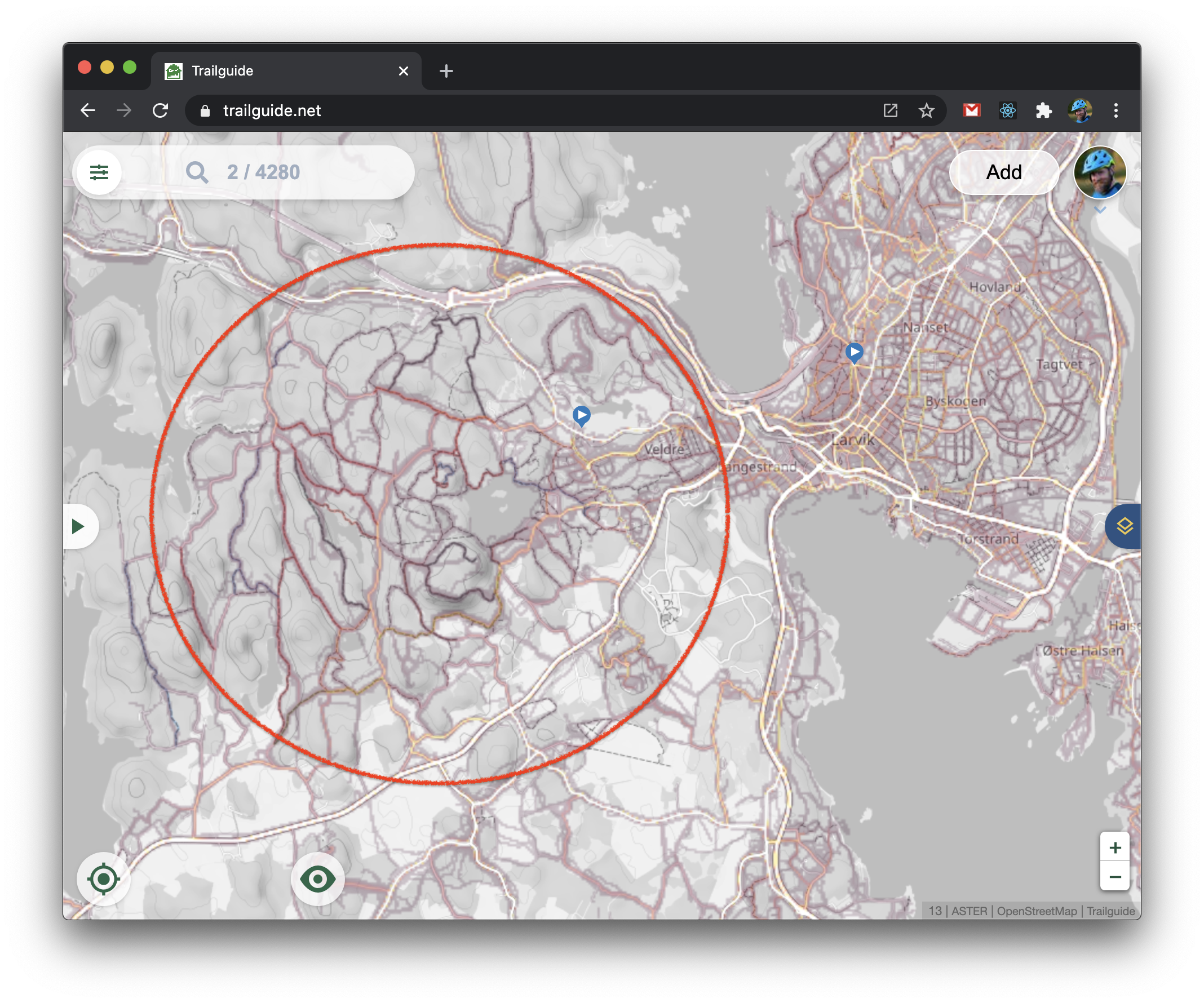Zoom out the map with minus
Image resolution: width=1204 pixels, height=1003 pixels.
click(x=1114, y=876)
